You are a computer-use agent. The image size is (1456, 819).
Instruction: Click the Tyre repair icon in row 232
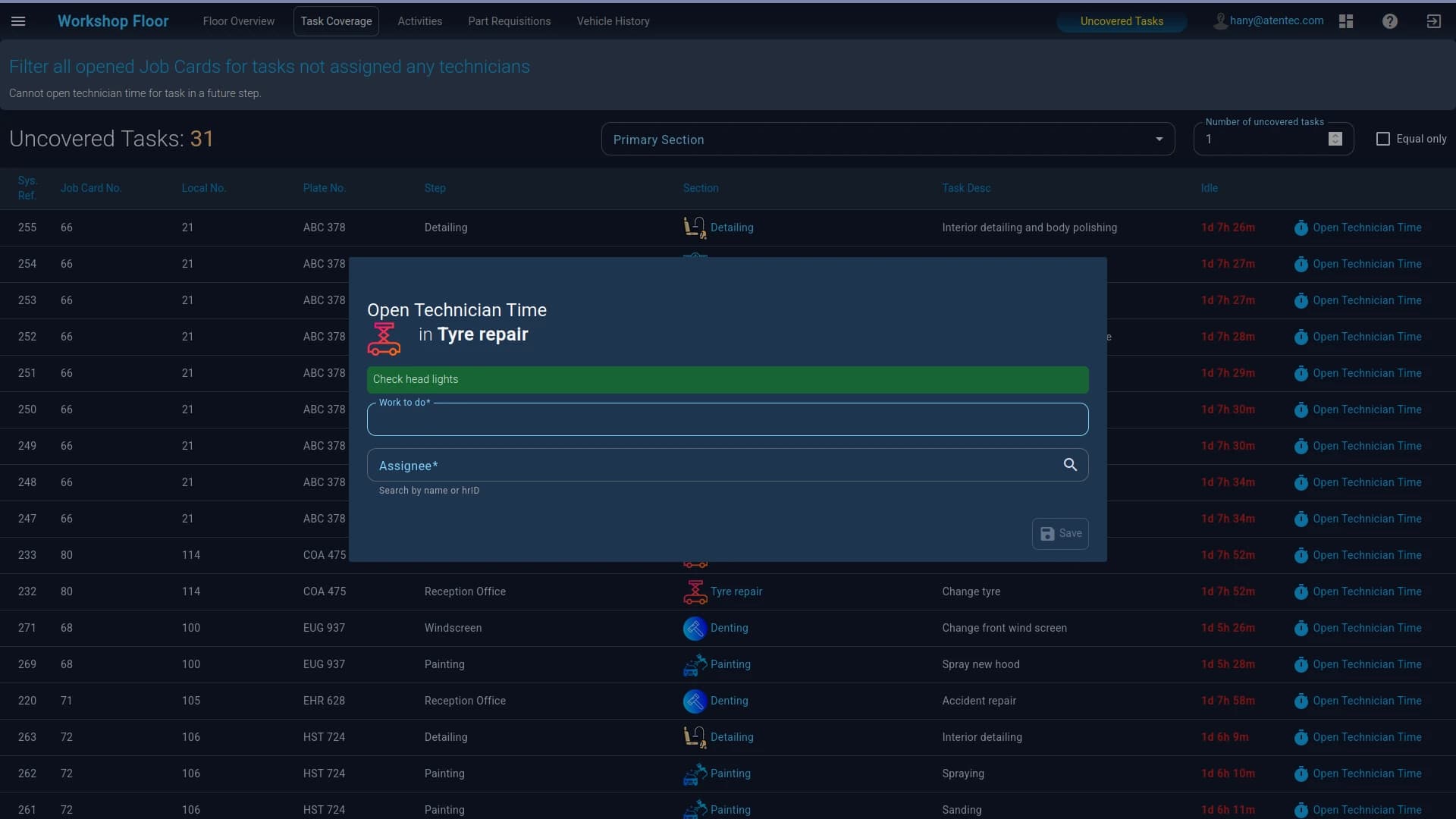(x=695, y=591)
